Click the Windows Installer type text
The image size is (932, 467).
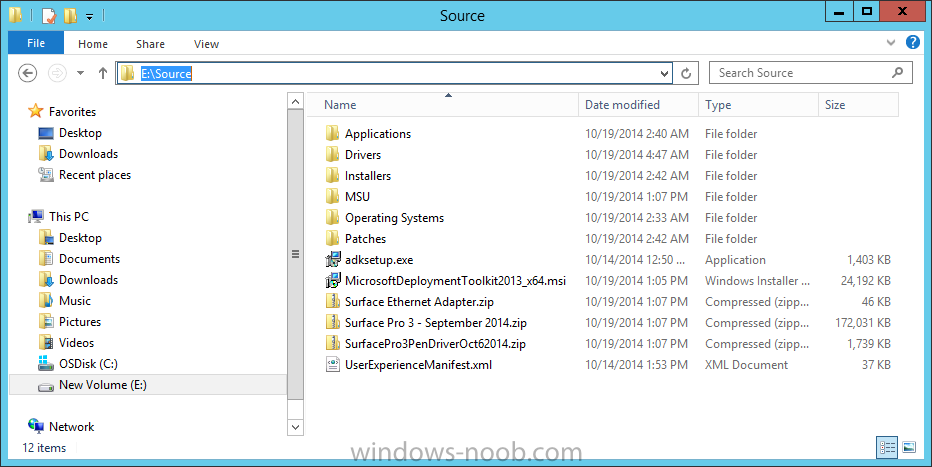[x=757, y=280]
